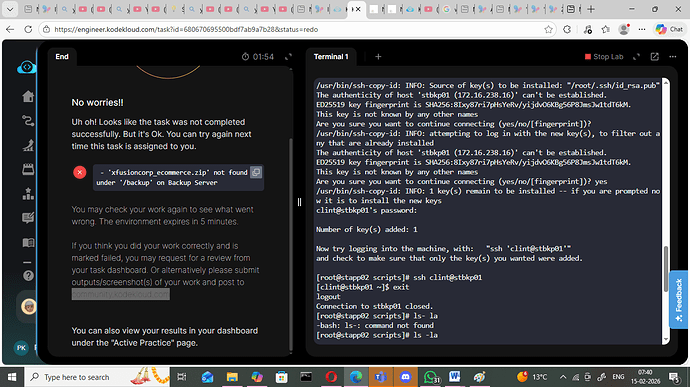Open the KodeKloud home icon in sidebar
Viewport: 690px width, 387px height.
pos(28,96)
